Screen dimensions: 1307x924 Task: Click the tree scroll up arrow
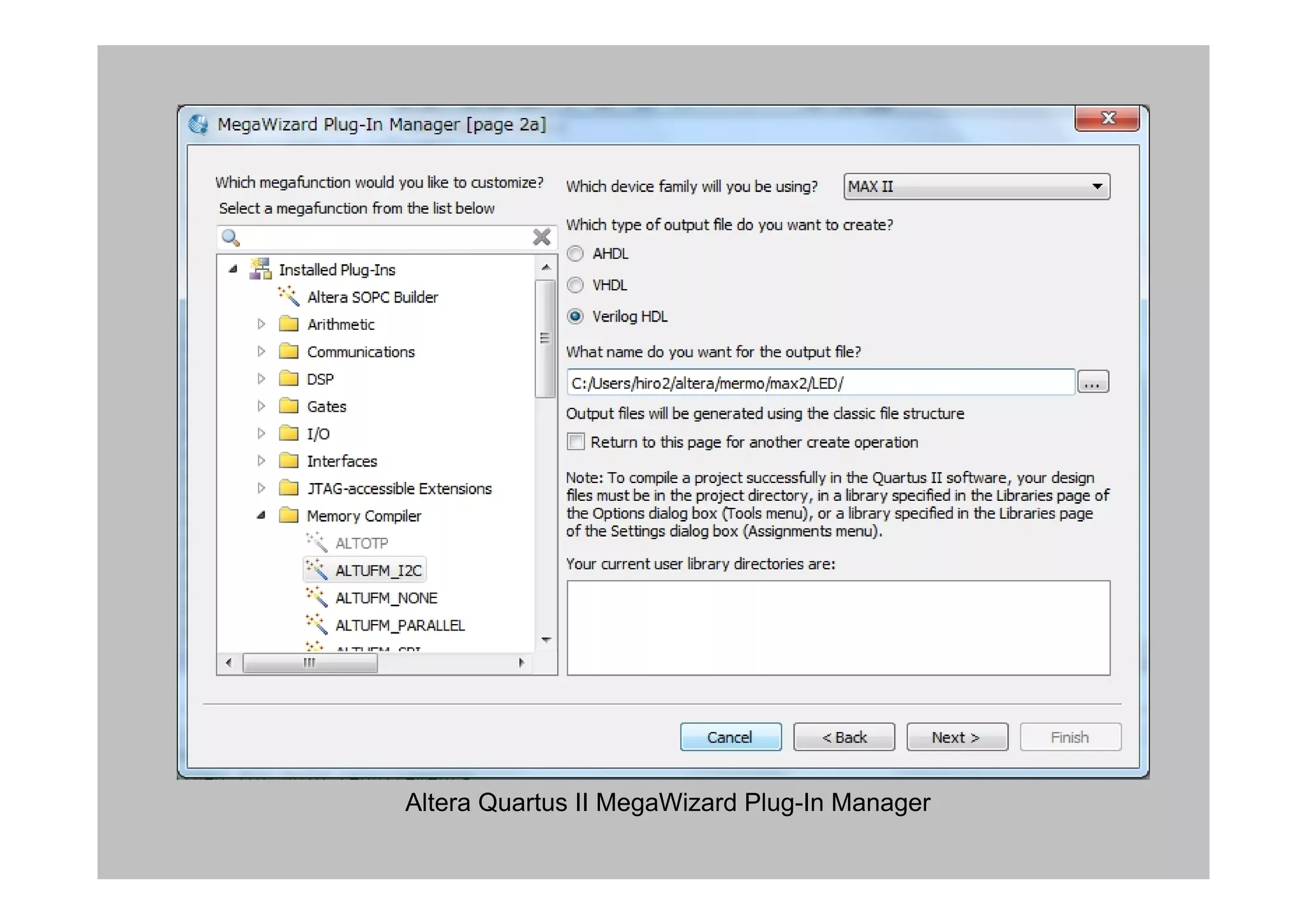coord(546,267)
